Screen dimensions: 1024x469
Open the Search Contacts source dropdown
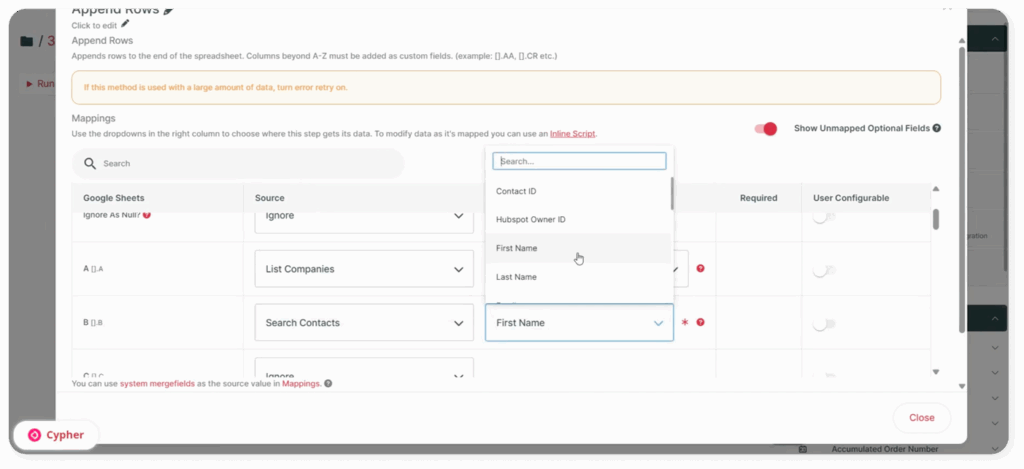click(364, 323)
